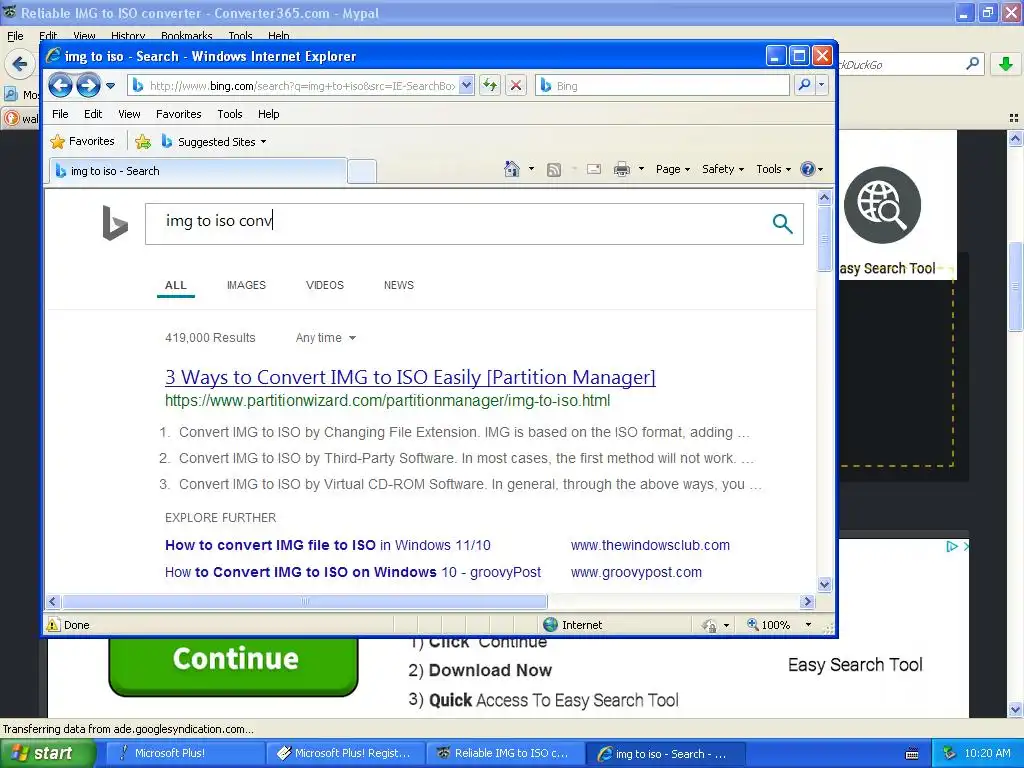Open '3 Ways to Convert IMG to ISO' link
This screenshot has height=768, width=1024.
[x=410, y=377]
